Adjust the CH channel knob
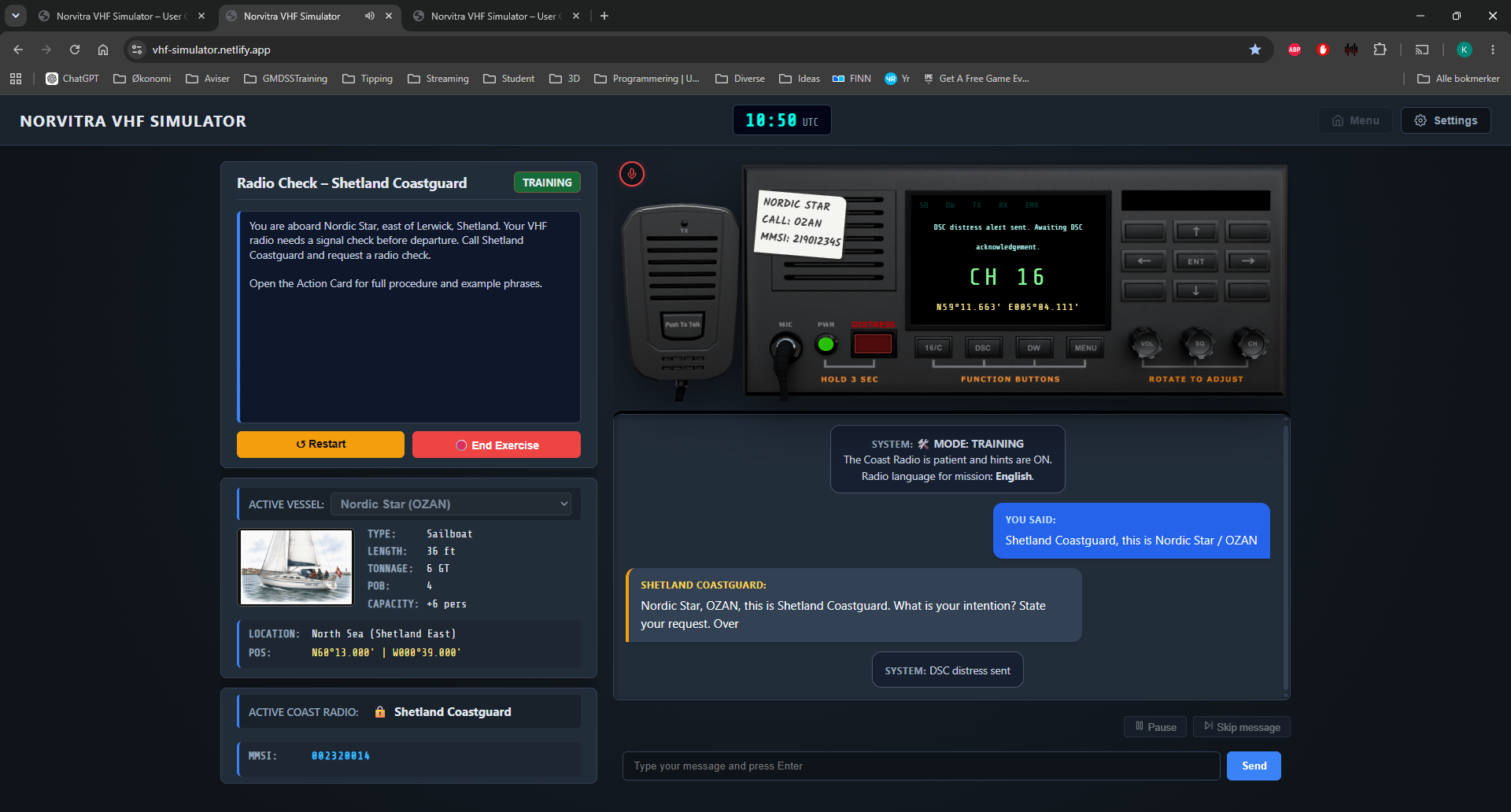The image size is (1511, 812). 1252,344
